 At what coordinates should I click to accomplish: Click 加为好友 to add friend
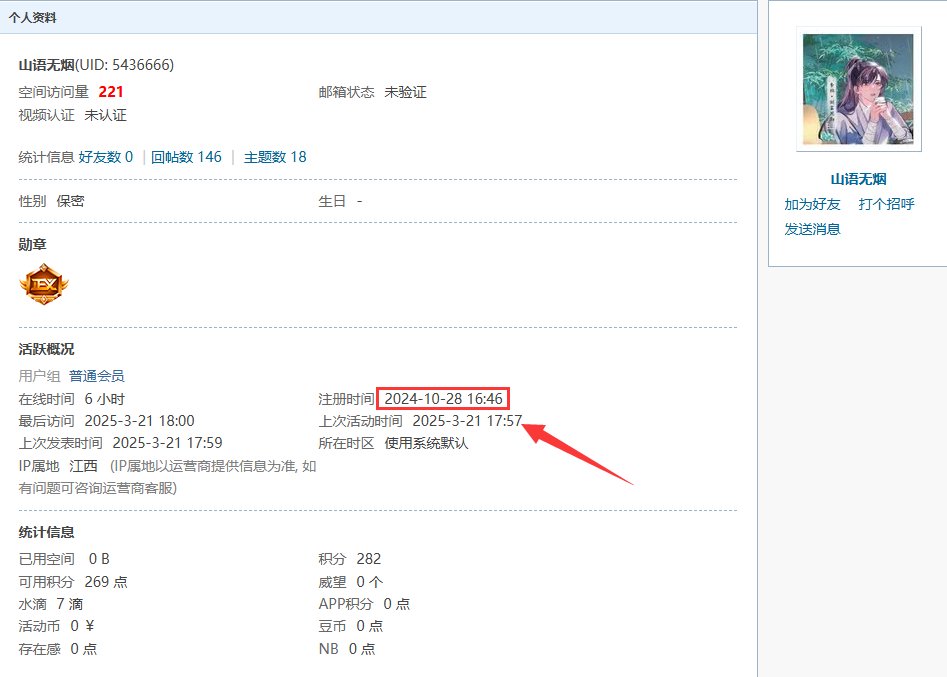coord(812,204)
